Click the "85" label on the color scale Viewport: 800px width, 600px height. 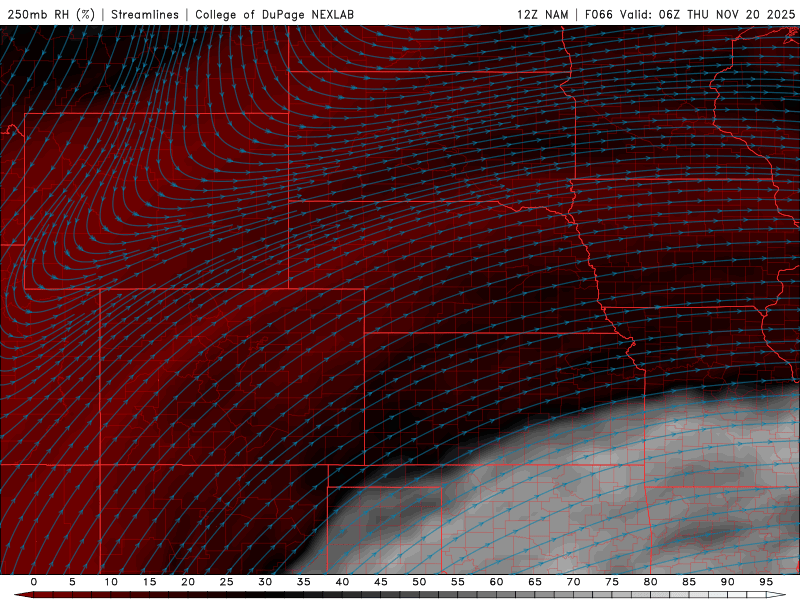(x=689, y=582)
